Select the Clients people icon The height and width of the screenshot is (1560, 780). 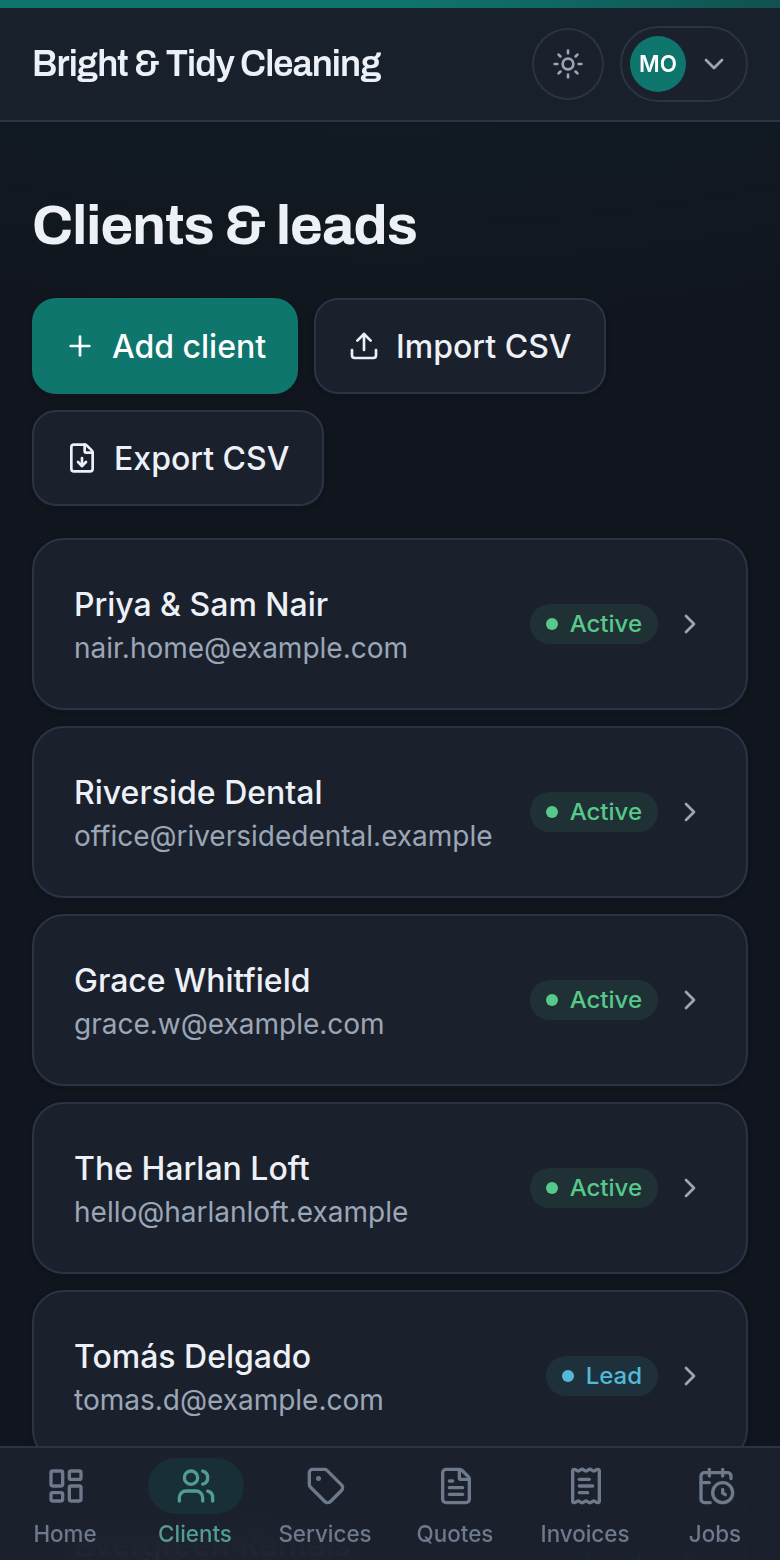(x=195, y=1487)
